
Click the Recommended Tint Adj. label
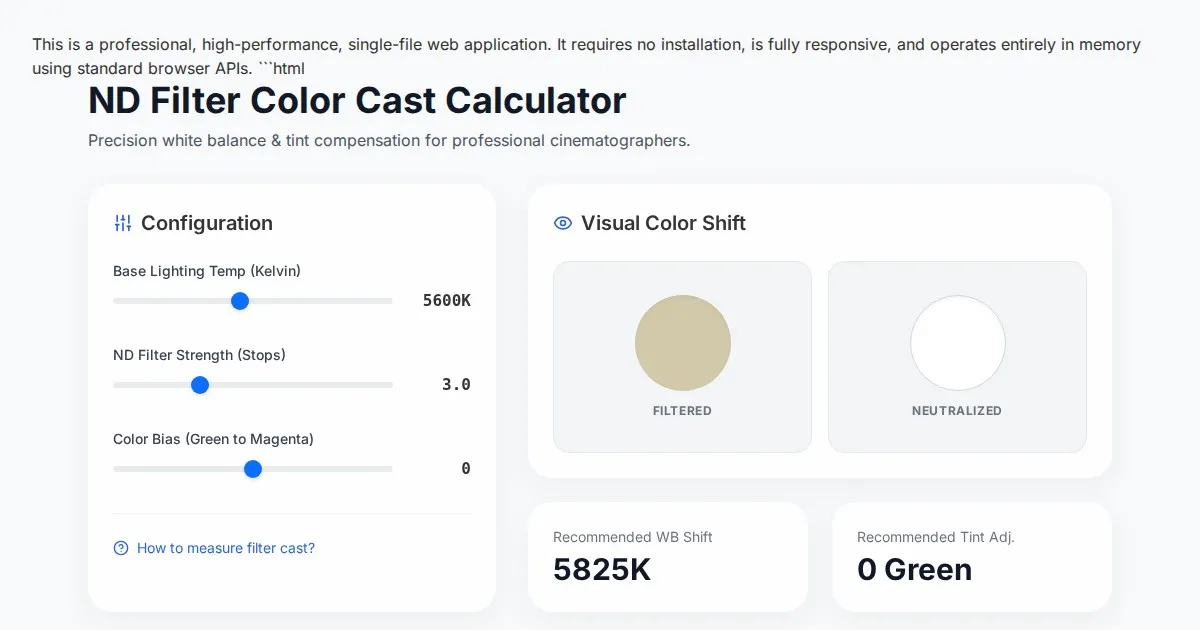tap(936, 537)
